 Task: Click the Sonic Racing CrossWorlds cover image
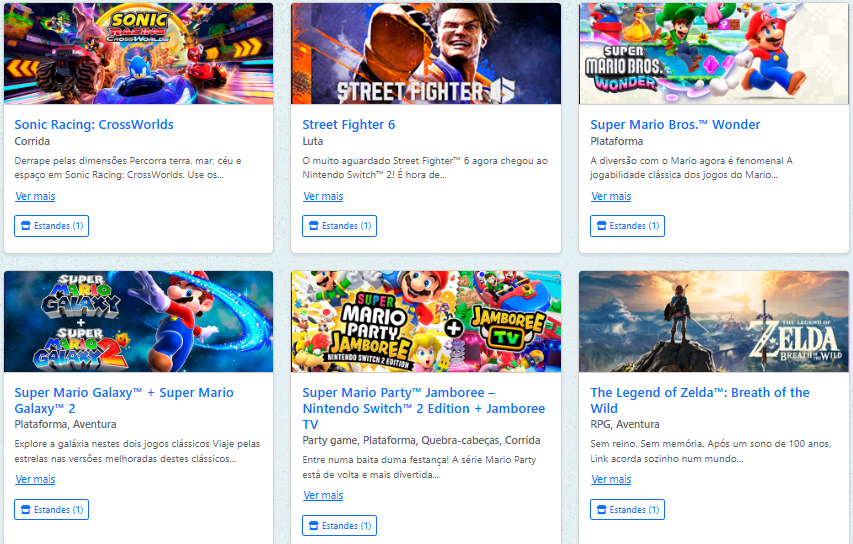[138, 53]
